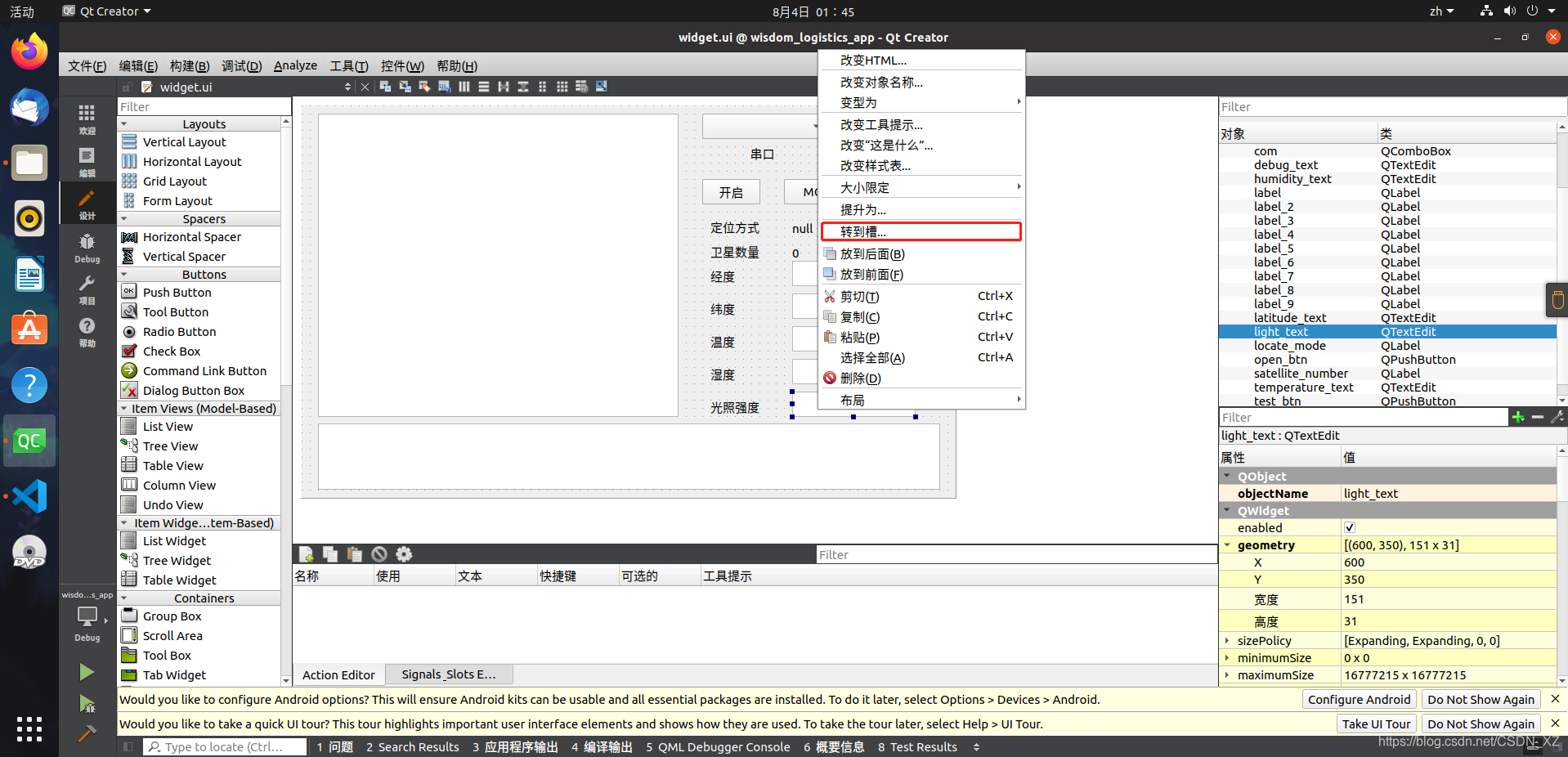Collapse the Layouts category in widget box
The width and height of the screenshot is (1568, 757).
point(124,124)
